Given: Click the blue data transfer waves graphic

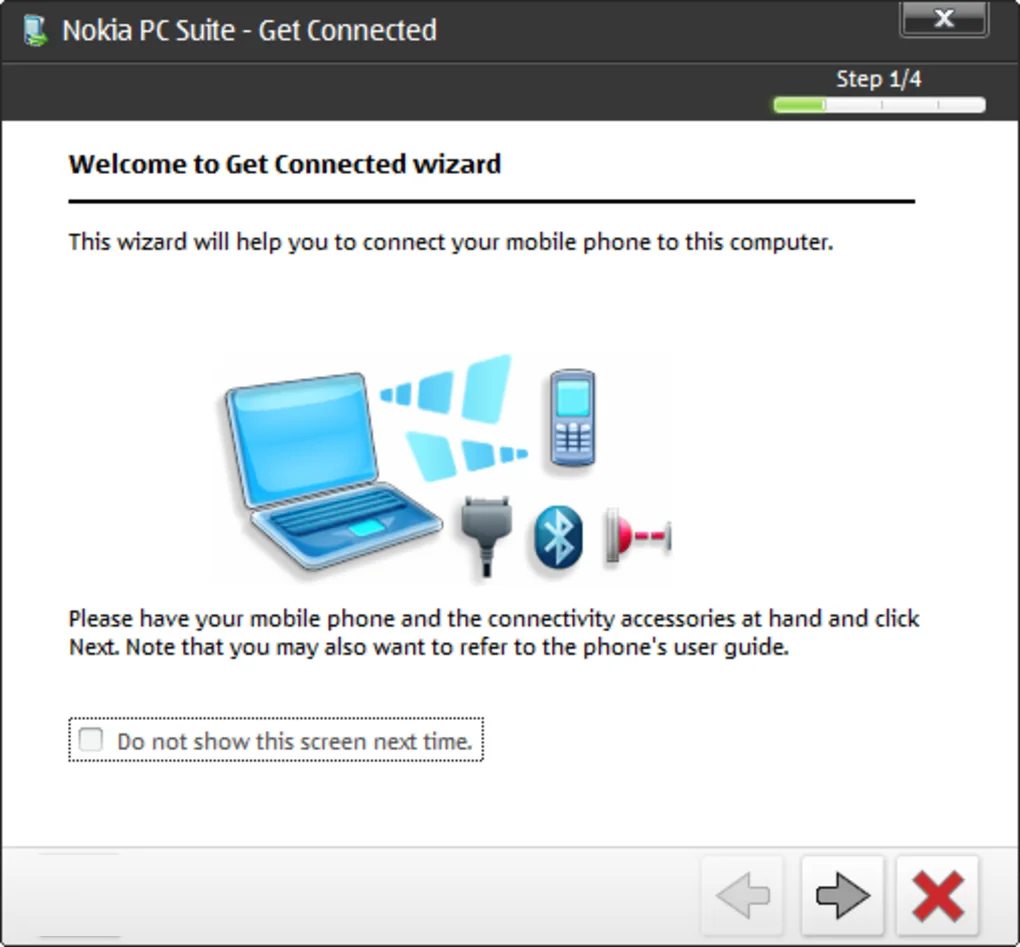Looking at the screenshot, I should pos(455,417).
